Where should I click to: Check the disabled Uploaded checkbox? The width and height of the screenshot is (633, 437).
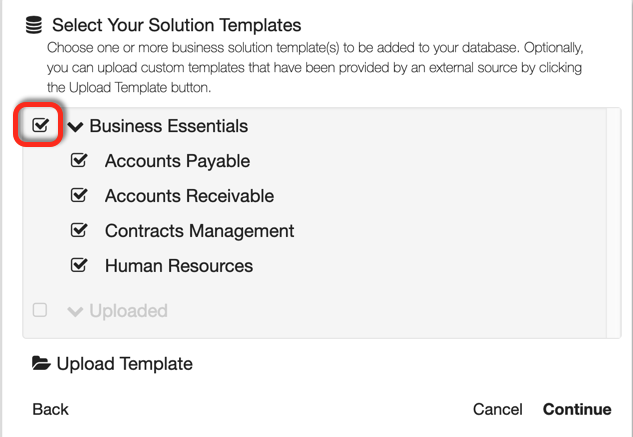tap(40, 310)
